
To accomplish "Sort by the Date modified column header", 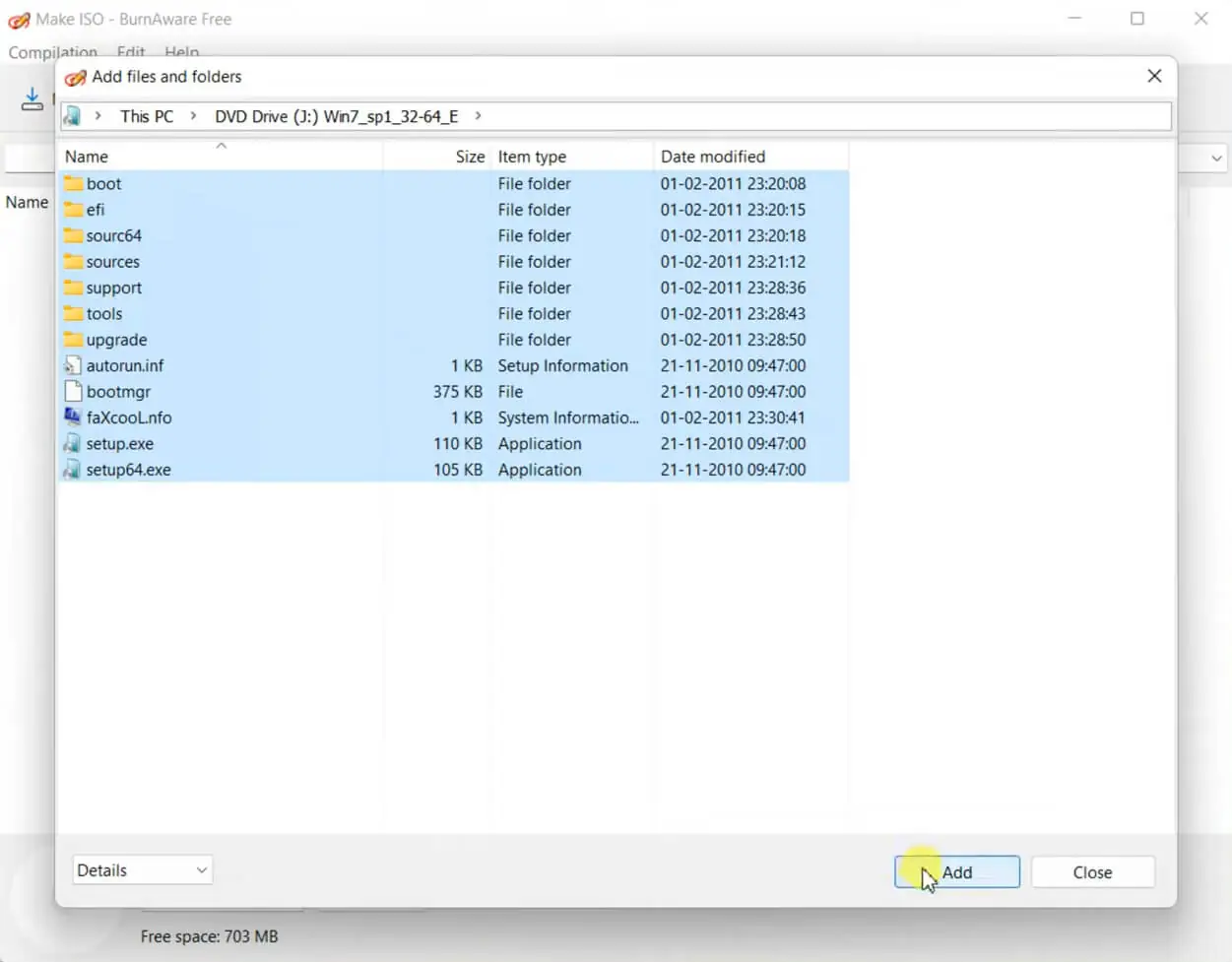I will [x=750, y=157].
